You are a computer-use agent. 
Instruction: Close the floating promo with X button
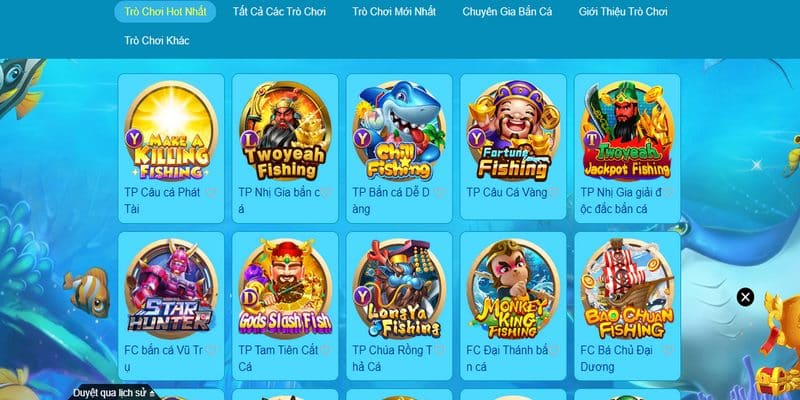745,297
